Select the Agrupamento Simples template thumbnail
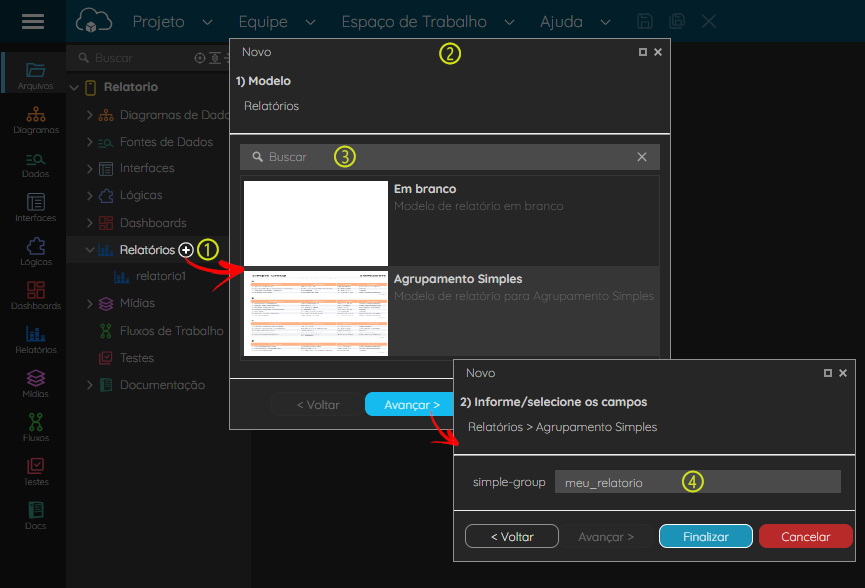The image size is (865, 588). 316,313
